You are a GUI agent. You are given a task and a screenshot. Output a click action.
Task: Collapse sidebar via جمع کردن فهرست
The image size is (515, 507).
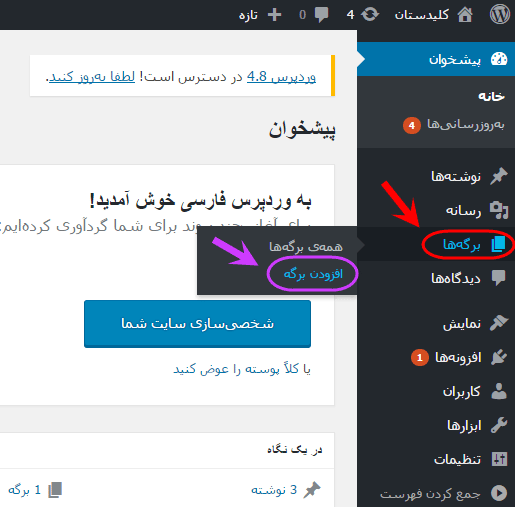point(430,494)
